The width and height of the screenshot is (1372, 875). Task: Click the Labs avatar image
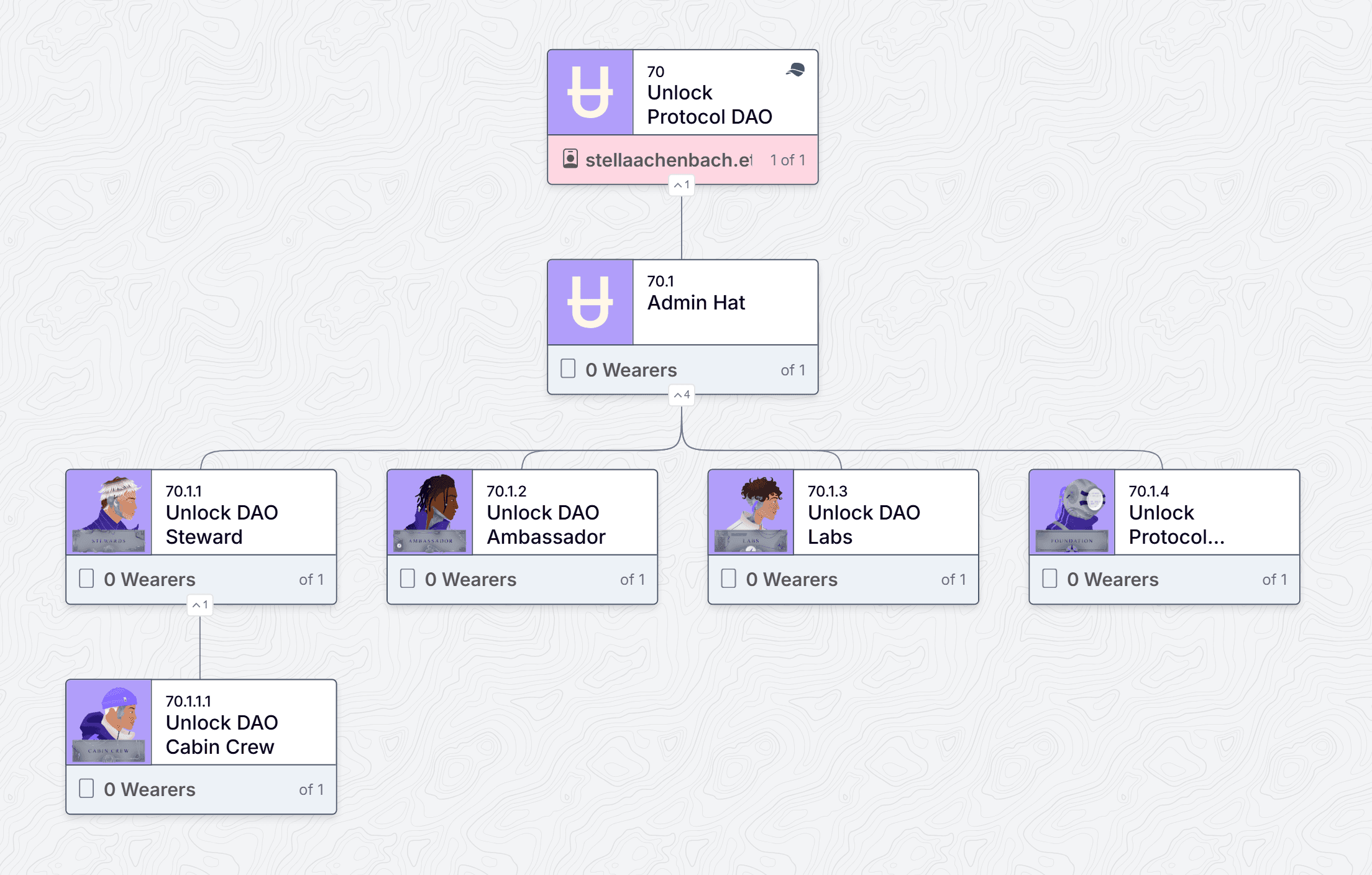751,512
